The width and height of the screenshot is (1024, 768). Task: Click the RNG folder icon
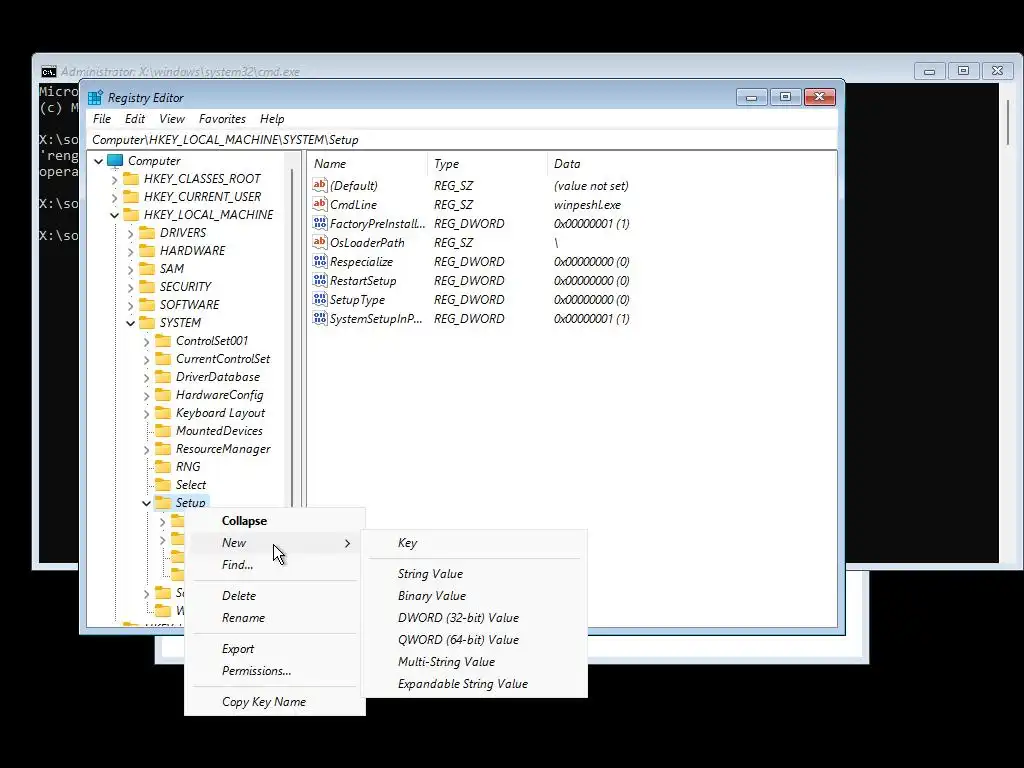click(x=163, y=466)
